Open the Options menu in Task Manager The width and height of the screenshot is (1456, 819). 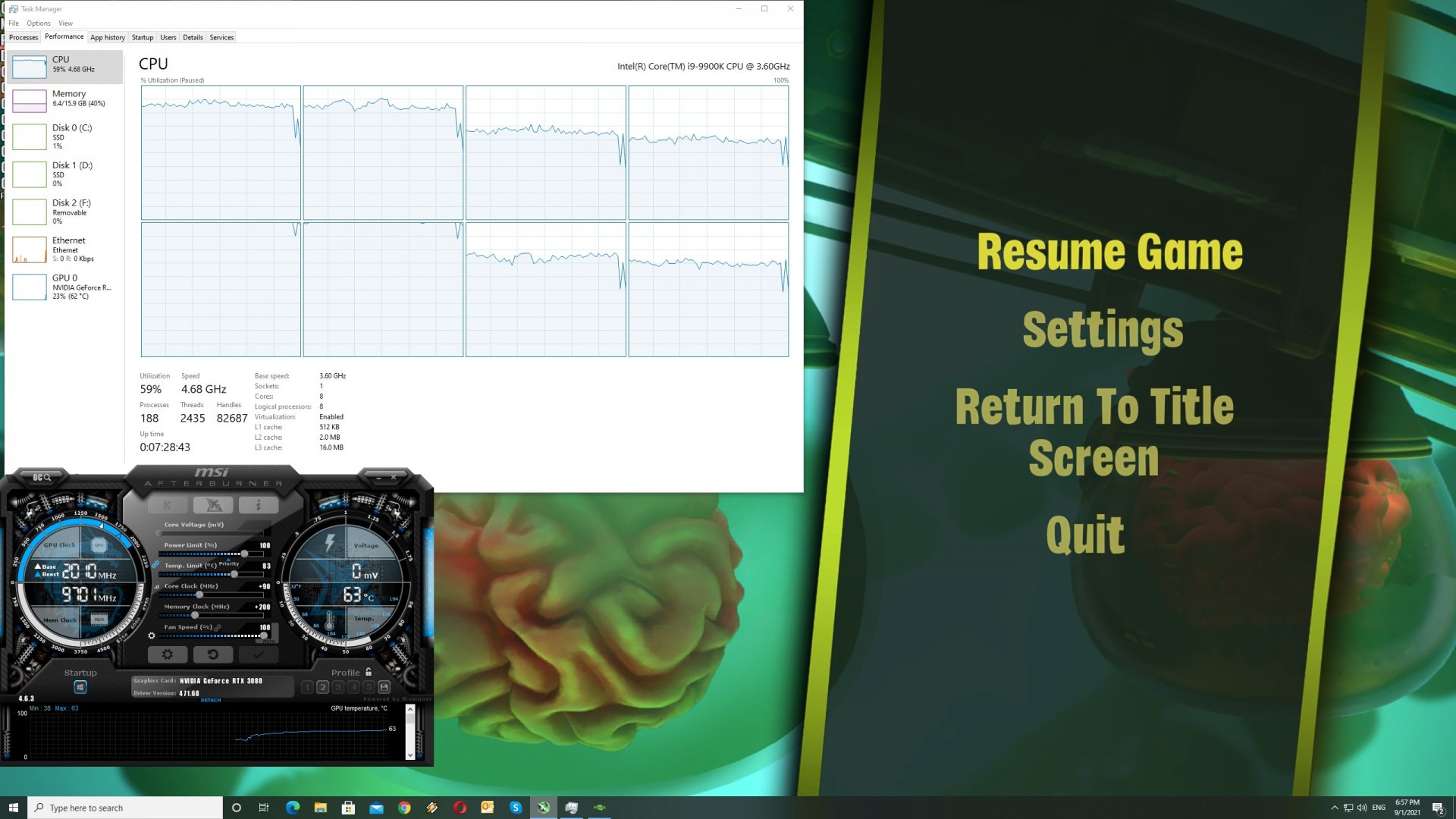click(x=39, y=24)
